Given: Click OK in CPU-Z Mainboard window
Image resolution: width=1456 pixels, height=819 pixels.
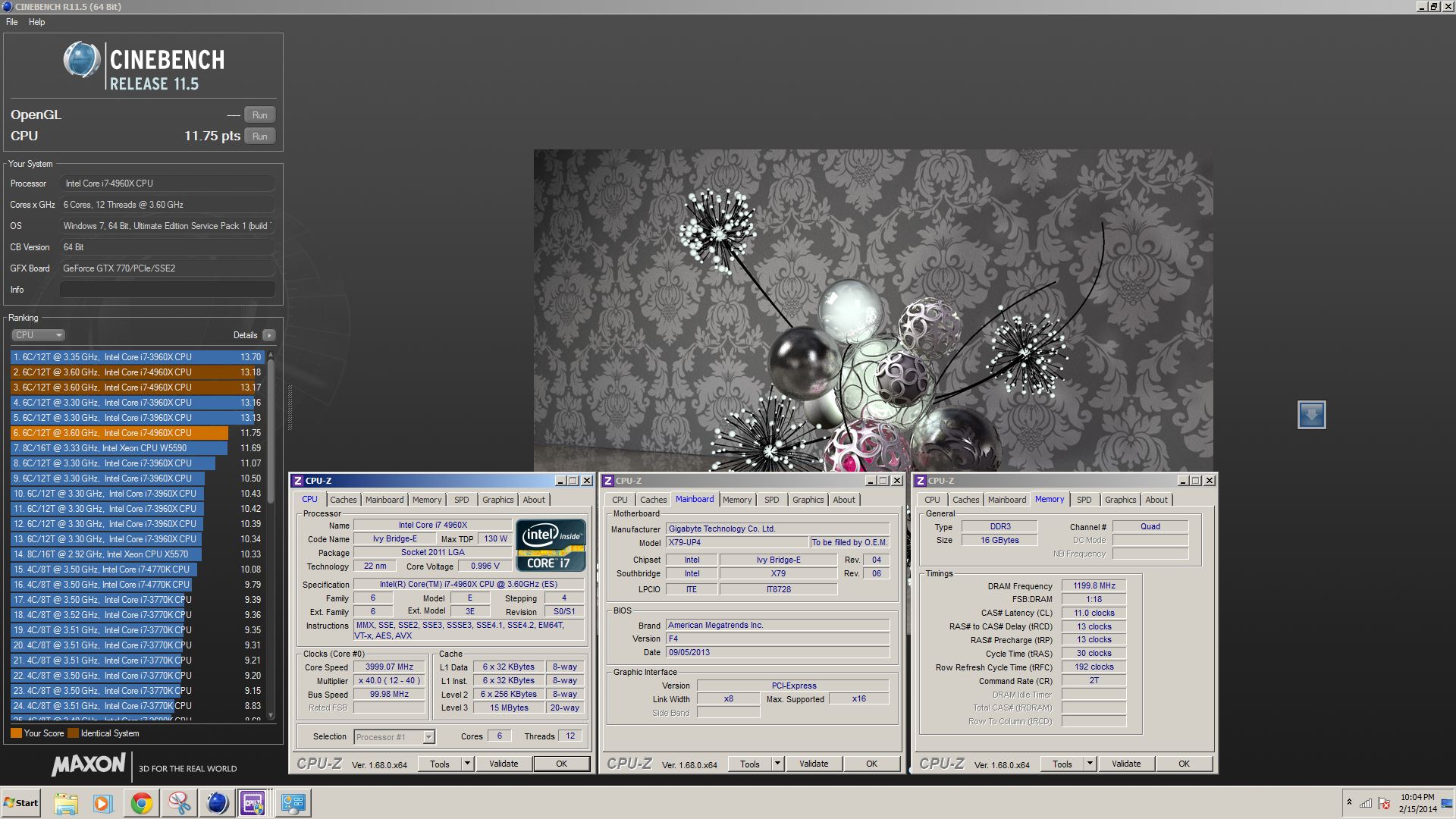Looking at the screenshot, I should tap(871, 764).
